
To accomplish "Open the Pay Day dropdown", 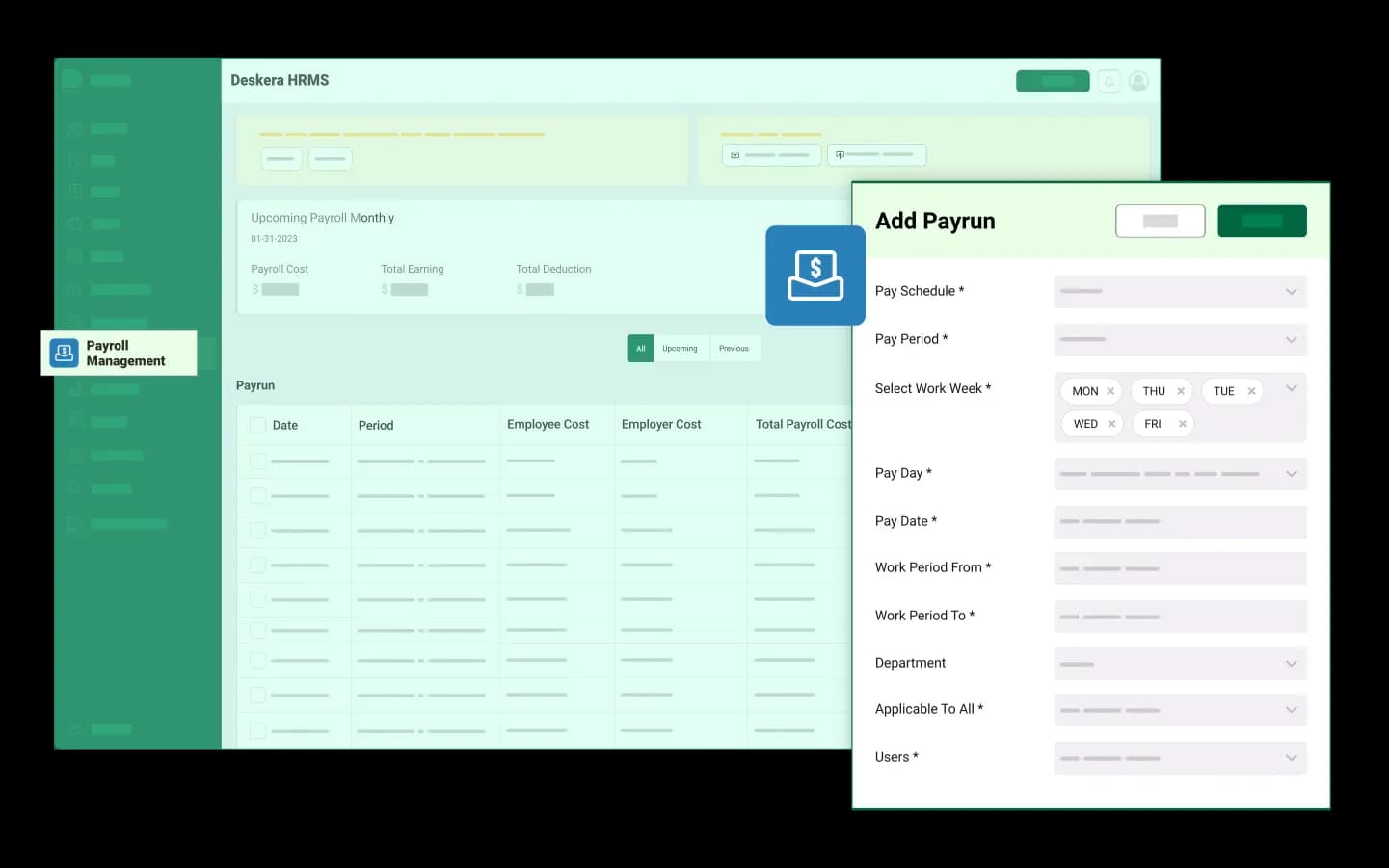I will pyautogui.click(x=1180, y=474).
